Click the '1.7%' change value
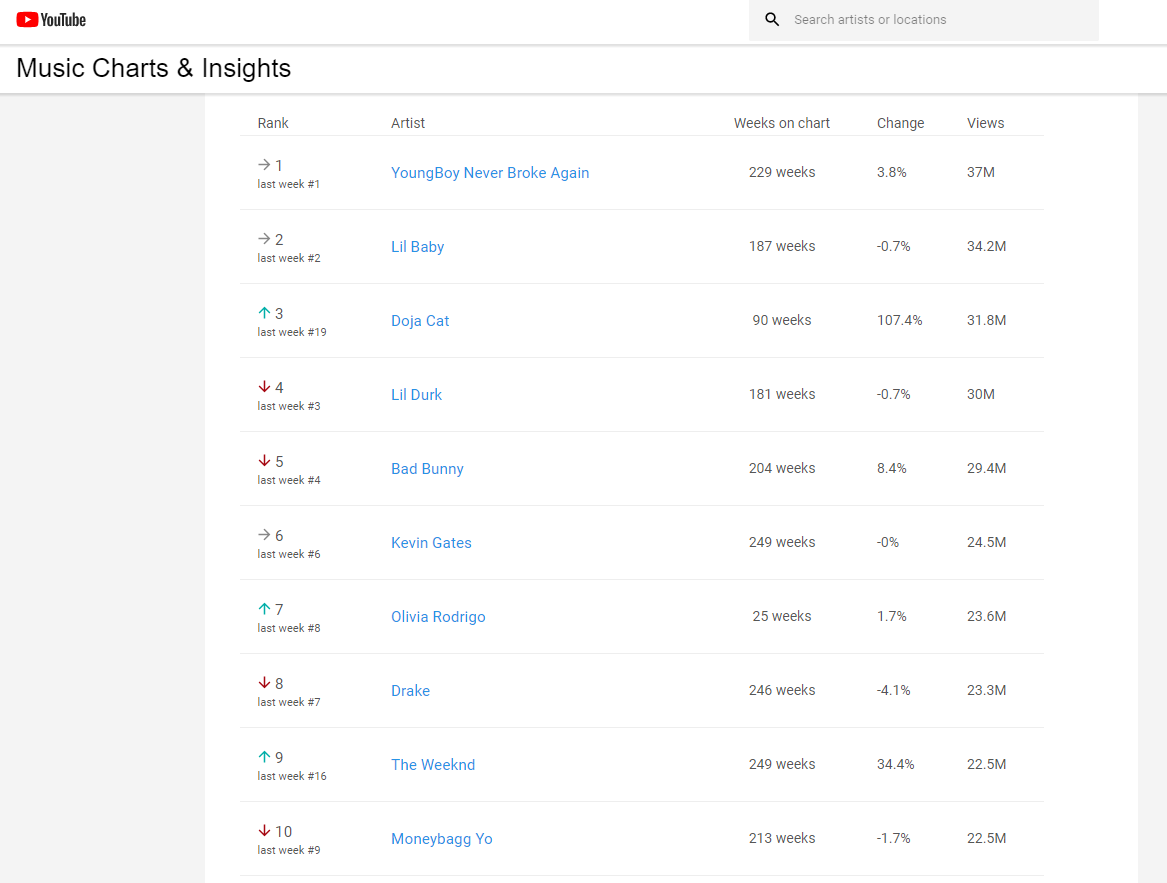This screenshot has width=1167, height=883. tap(891, 616)
